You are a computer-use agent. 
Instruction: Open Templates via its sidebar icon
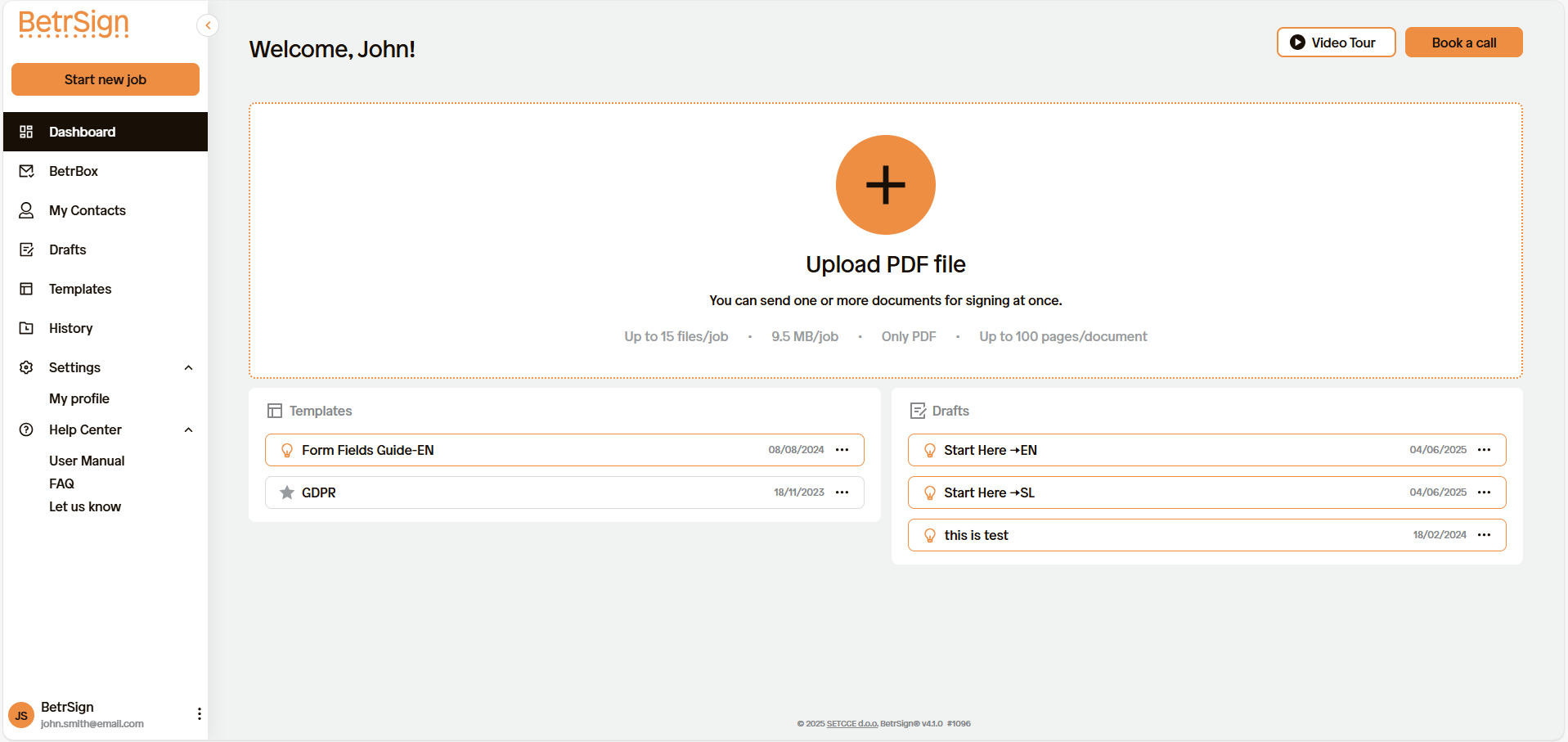[25, 289]
